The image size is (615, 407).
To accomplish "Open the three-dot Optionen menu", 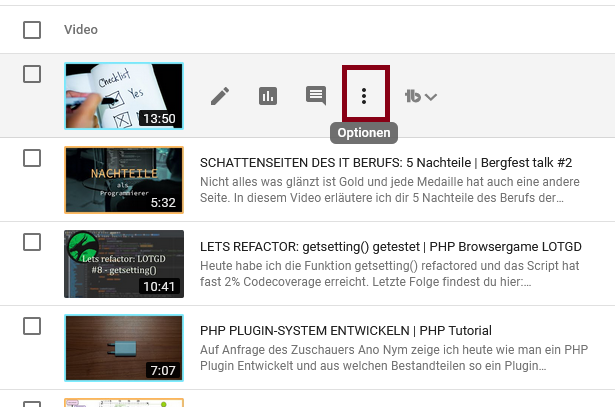I will (x=364, y=96).
